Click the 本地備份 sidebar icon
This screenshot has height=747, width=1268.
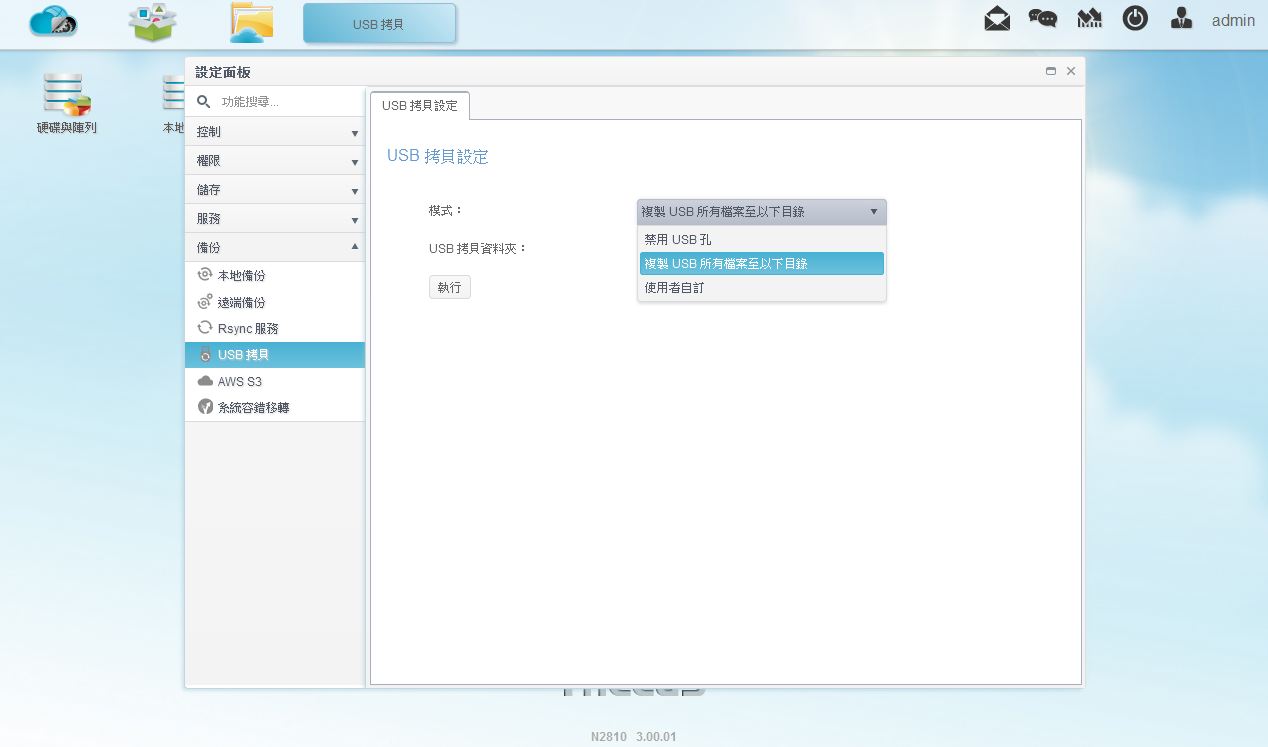coord(205,275)
